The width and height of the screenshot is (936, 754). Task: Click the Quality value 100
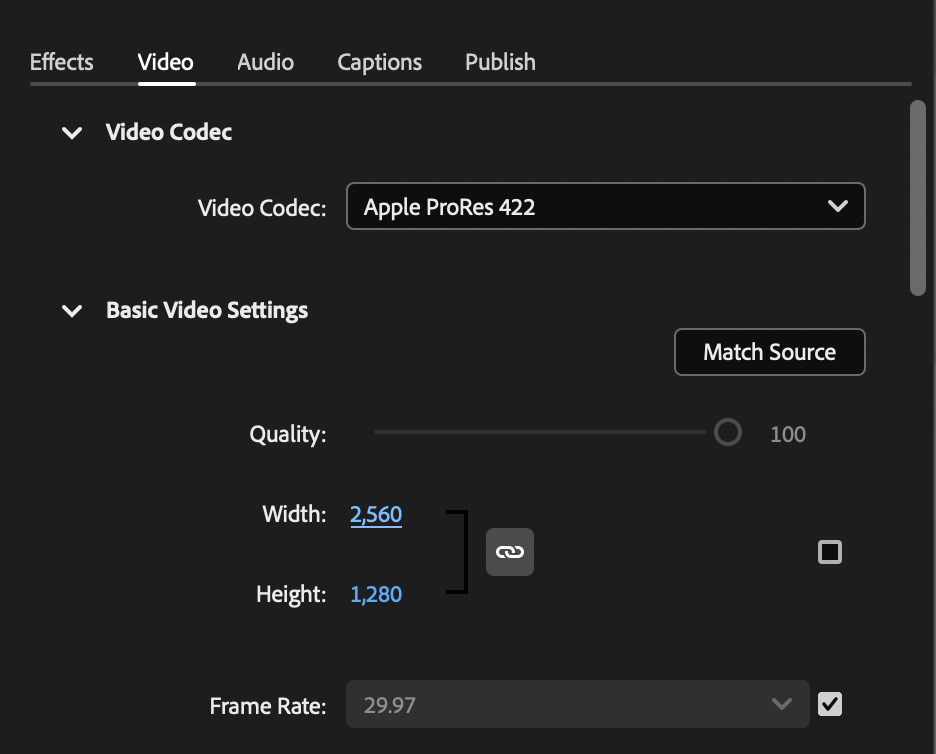tap(788, 434)
